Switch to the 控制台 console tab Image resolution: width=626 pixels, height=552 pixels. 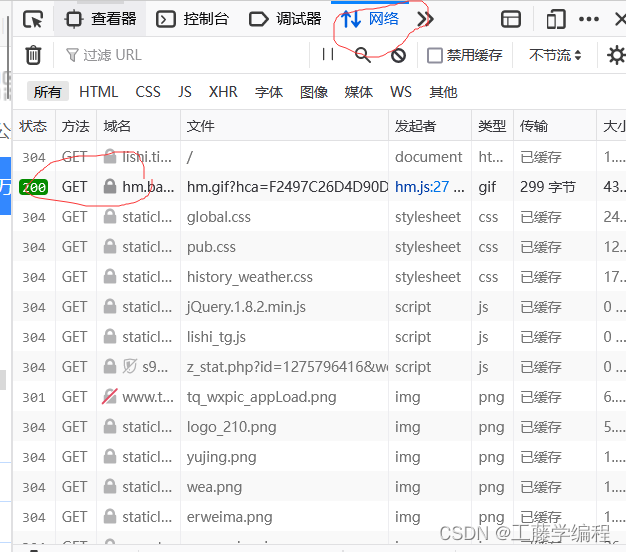(192, 19)
